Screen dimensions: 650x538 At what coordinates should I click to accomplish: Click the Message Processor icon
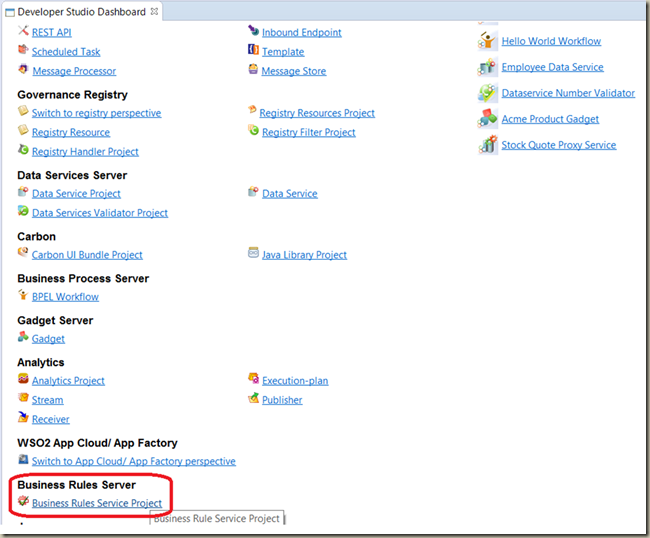pyautogui.click(x=23, y=69)
